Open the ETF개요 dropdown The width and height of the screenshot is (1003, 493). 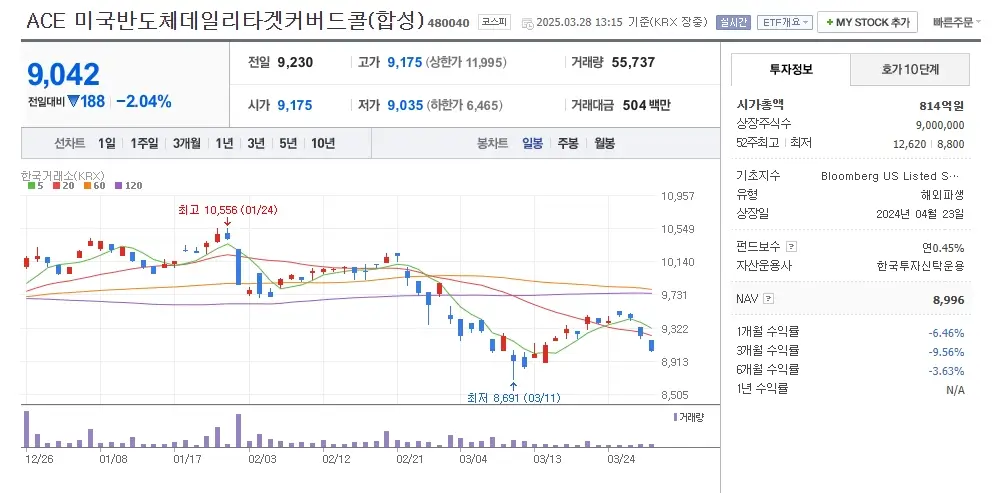[785, 22]
